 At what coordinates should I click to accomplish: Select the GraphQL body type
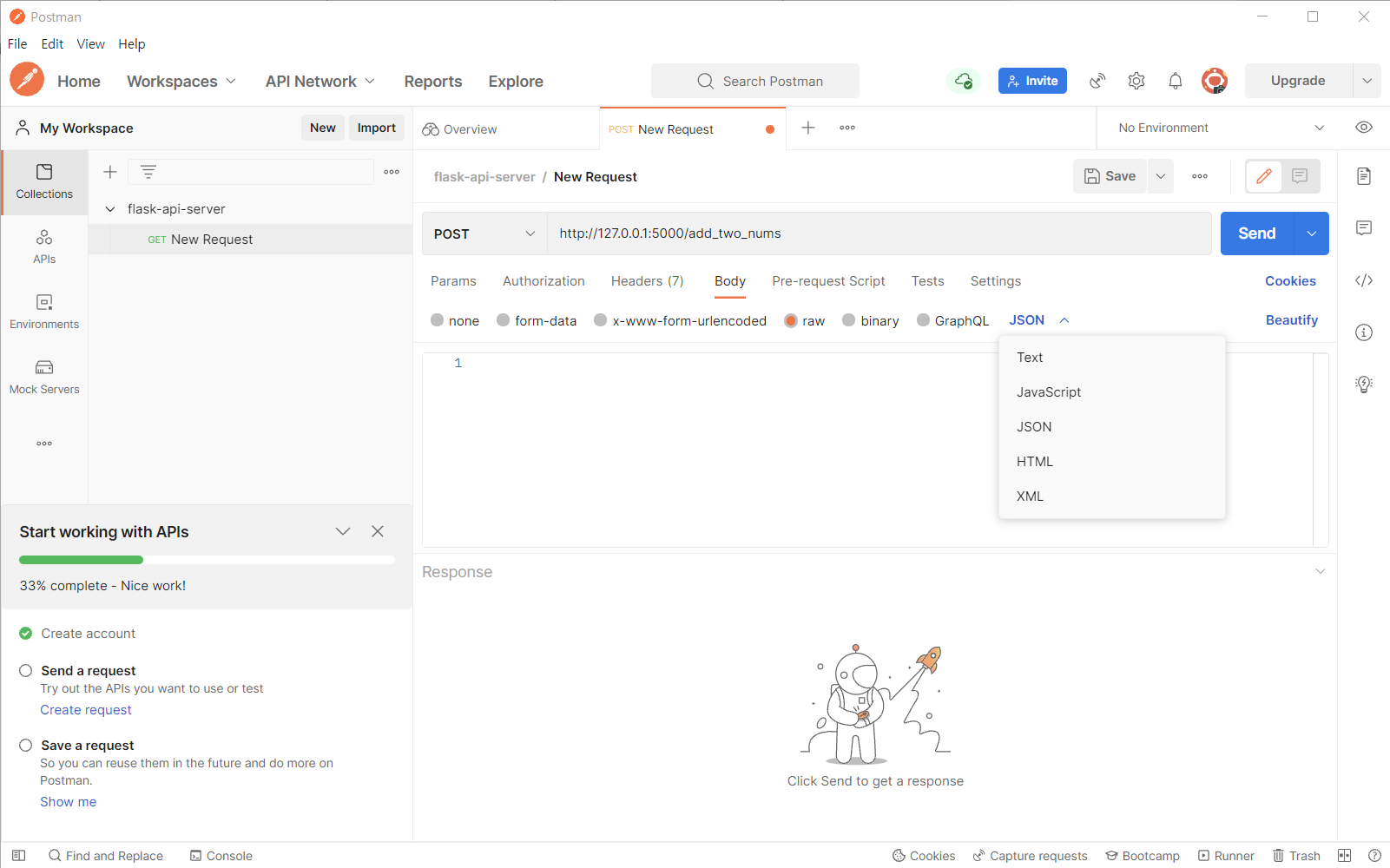click(x=924, y=320)
